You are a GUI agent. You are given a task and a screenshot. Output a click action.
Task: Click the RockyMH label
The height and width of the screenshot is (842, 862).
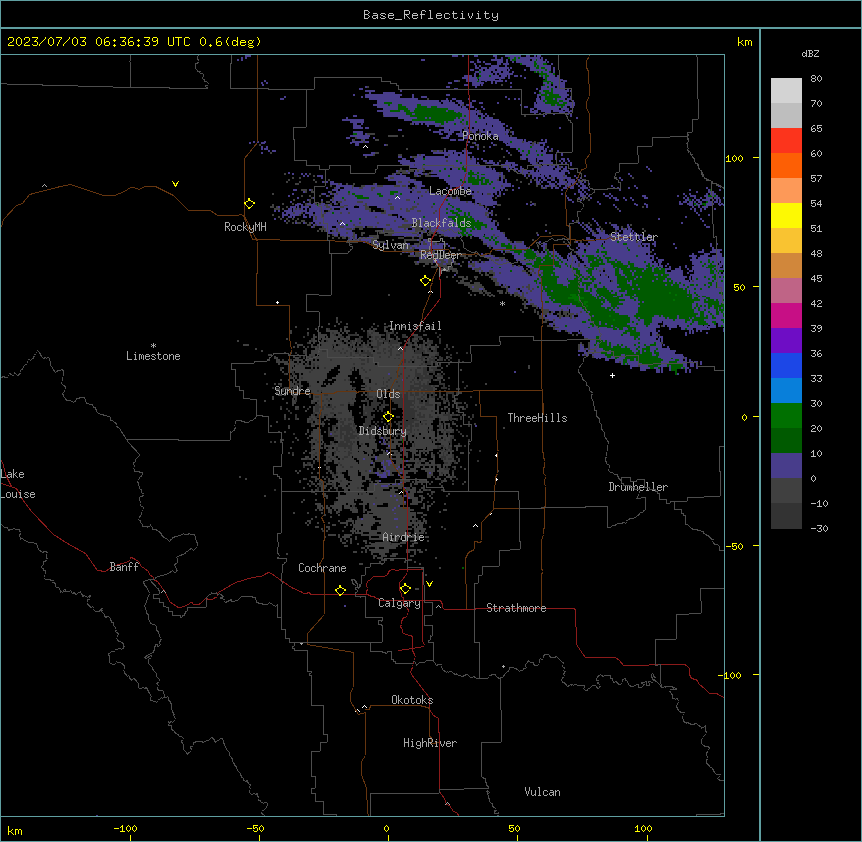coord(245,227)
